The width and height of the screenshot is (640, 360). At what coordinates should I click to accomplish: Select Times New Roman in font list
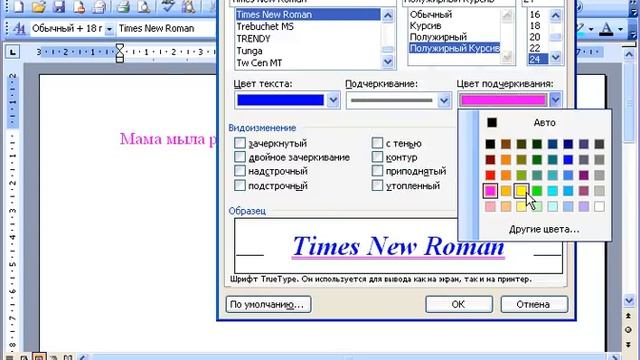coord(308,14)
